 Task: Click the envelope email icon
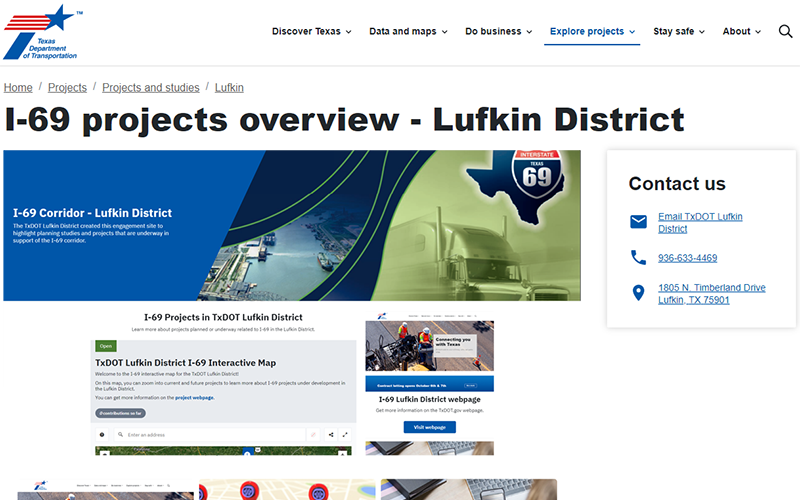638,222
